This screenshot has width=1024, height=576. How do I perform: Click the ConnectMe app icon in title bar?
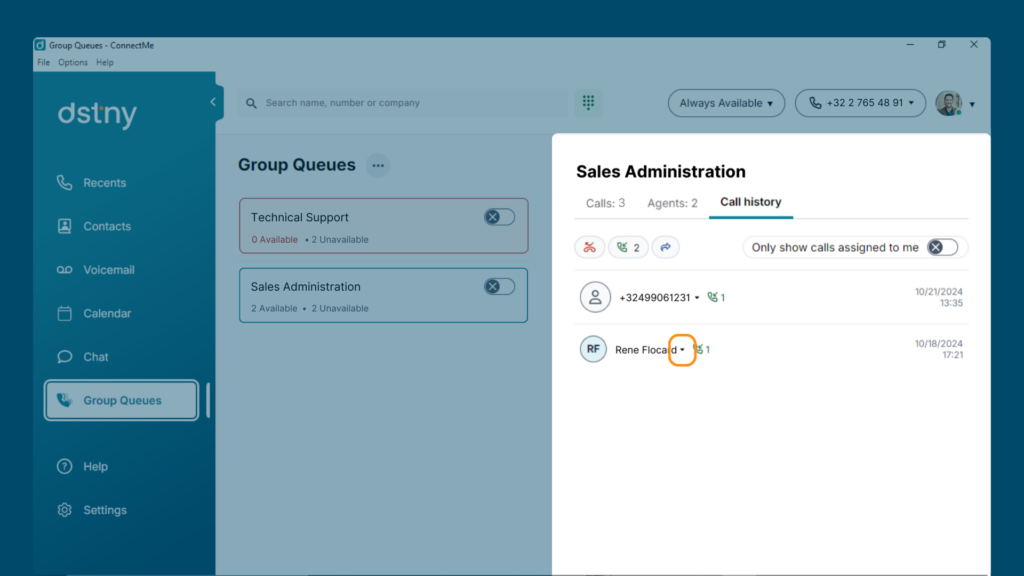click(40, 45)
